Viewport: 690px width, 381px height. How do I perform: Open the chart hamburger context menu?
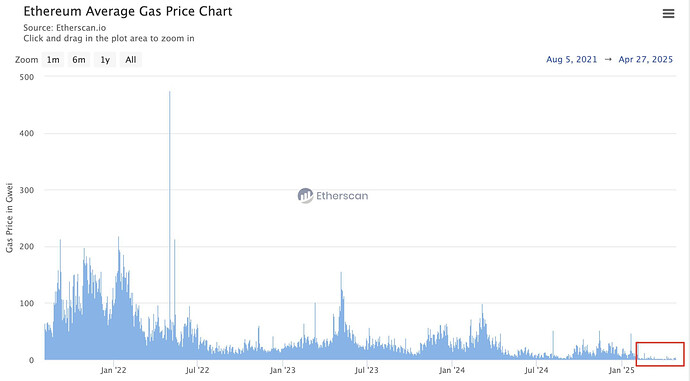[668, 14]
